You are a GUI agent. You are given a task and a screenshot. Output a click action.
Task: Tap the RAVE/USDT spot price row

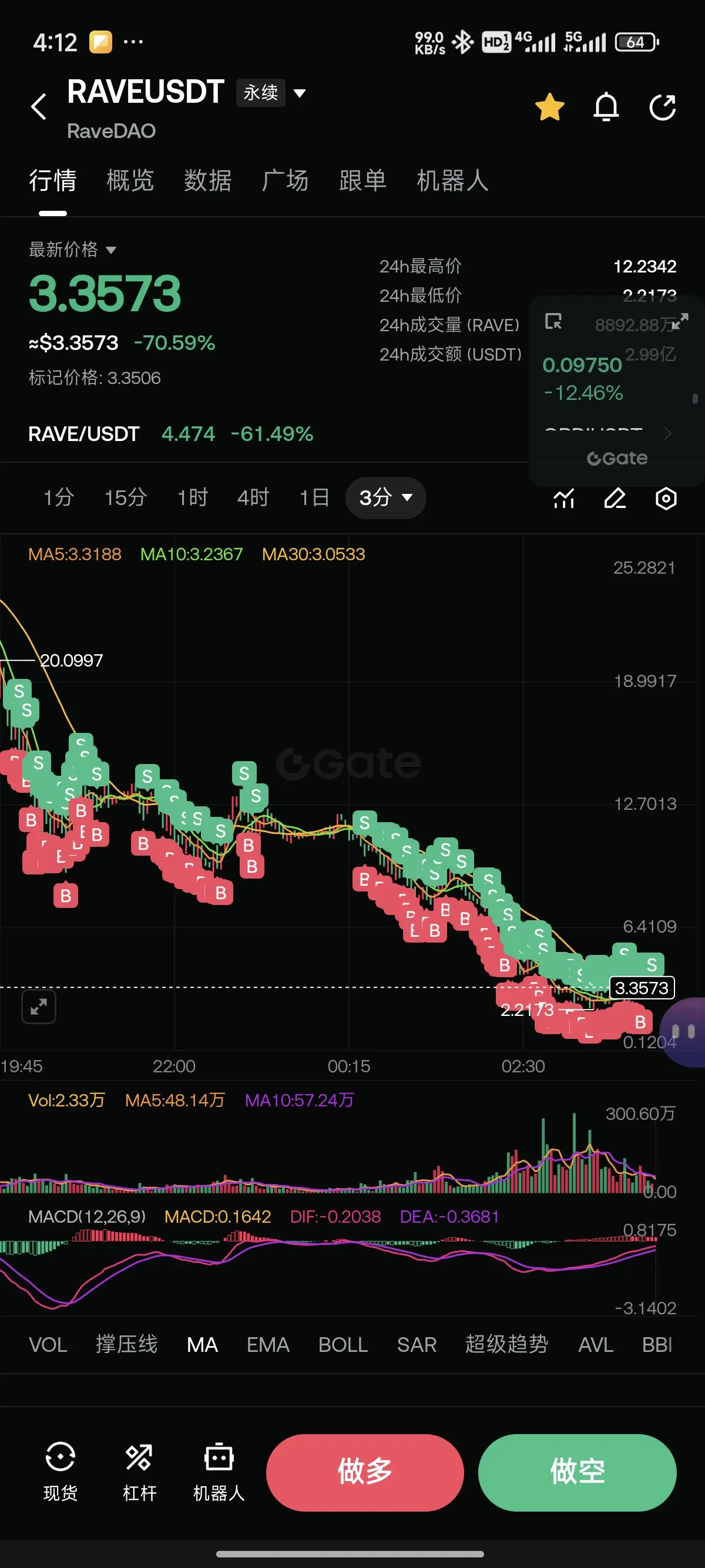pyautogui.click(x=170, y=434)
